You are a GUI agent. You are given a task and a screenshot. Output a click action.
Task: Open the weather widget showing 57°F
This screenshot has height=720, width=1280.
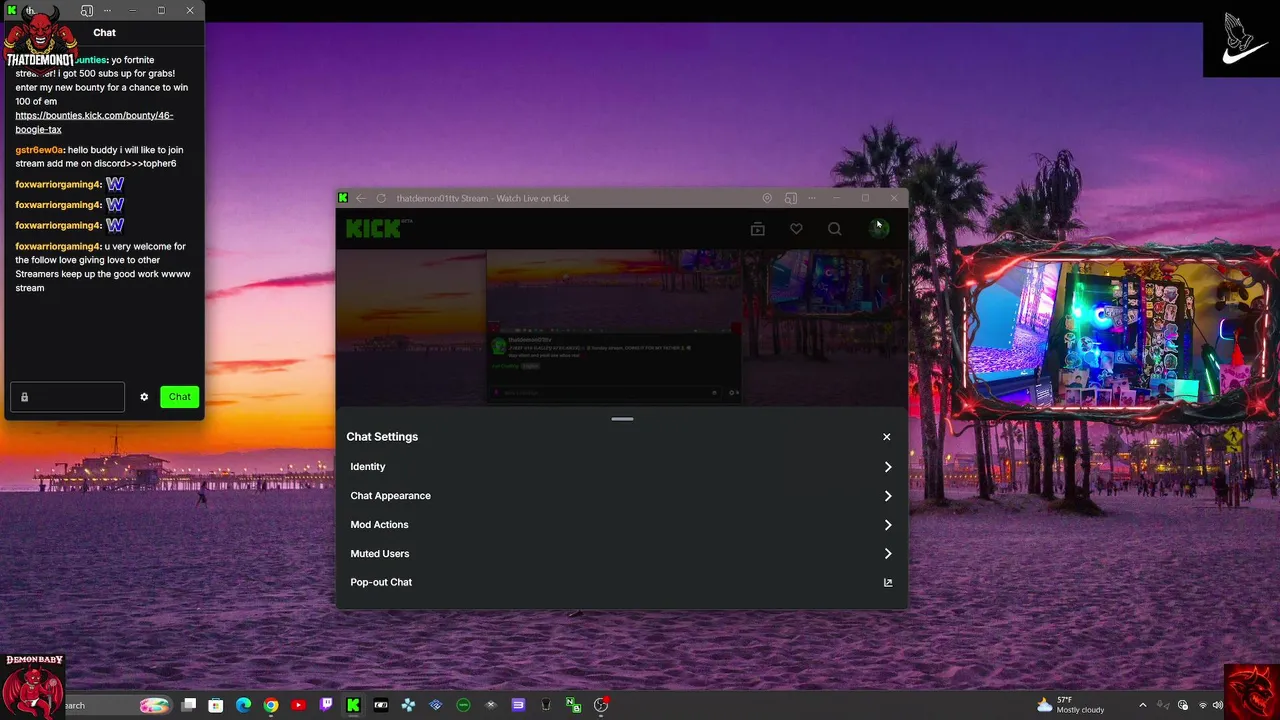click(x=1070, y=705)
